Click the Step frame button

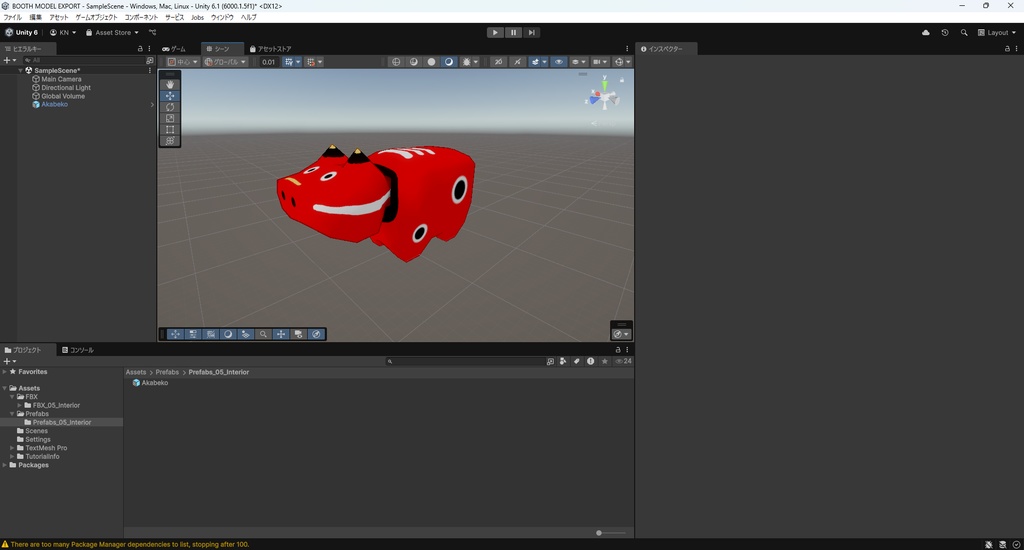(532, 32)
